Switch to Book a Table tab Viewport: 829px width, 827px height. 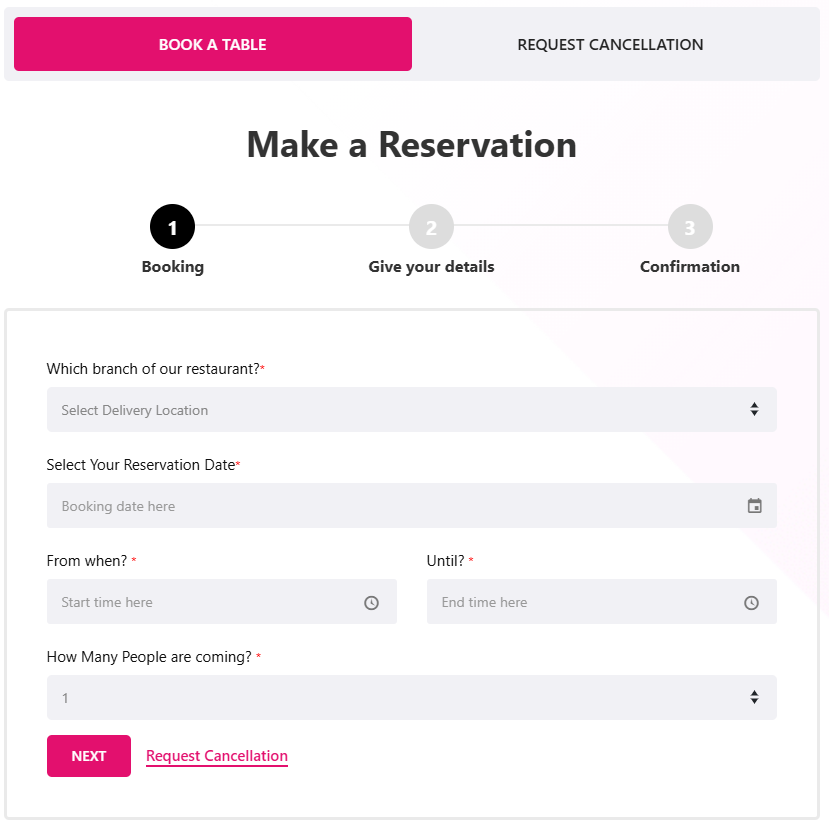tap(212, 44)
